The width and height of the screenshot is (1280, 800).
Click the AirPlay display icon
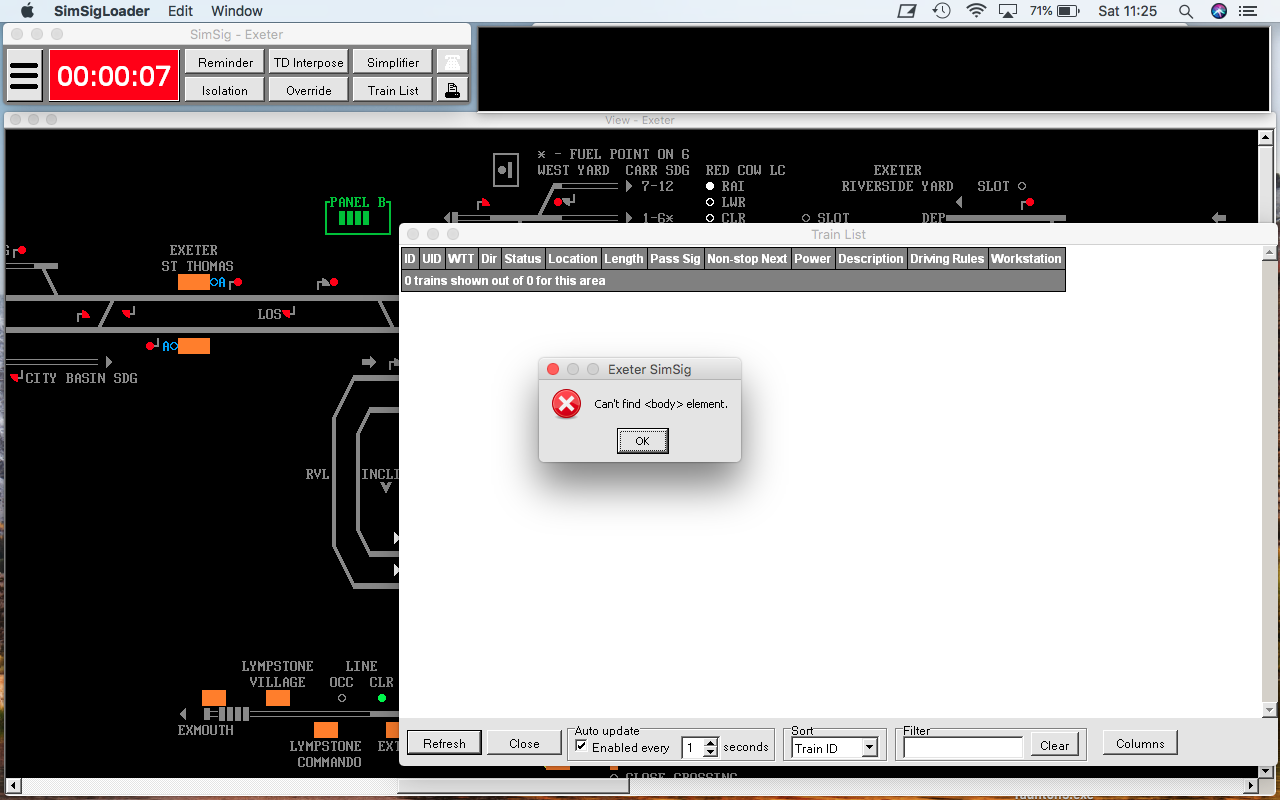pyautogui.click(x=1008, y=11)
